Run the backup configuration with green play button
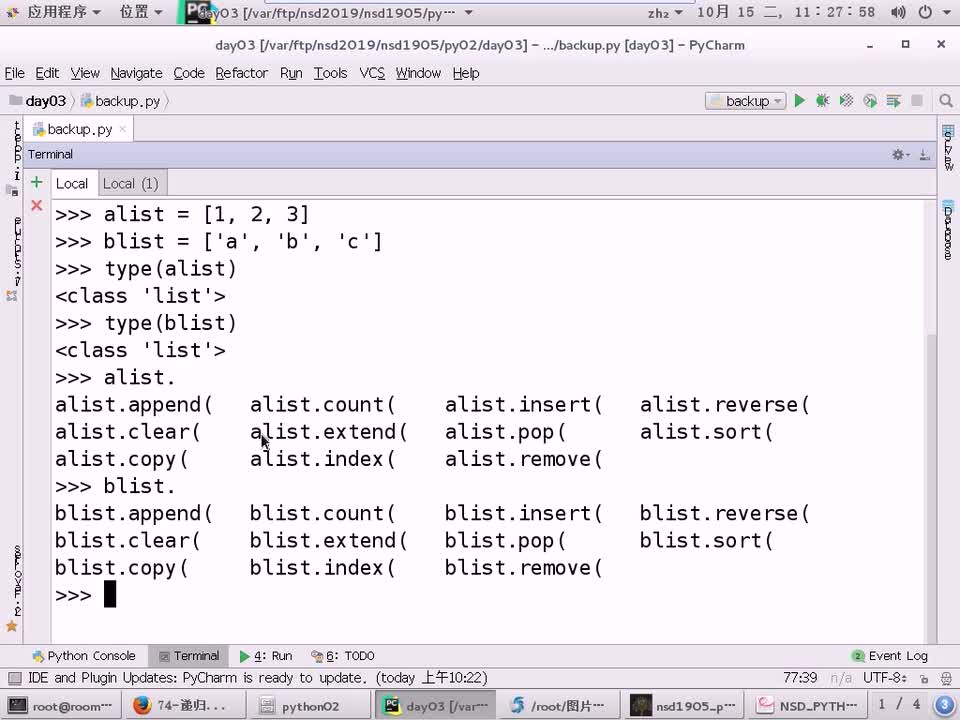960x720 pixels. (x=799, y=101)
